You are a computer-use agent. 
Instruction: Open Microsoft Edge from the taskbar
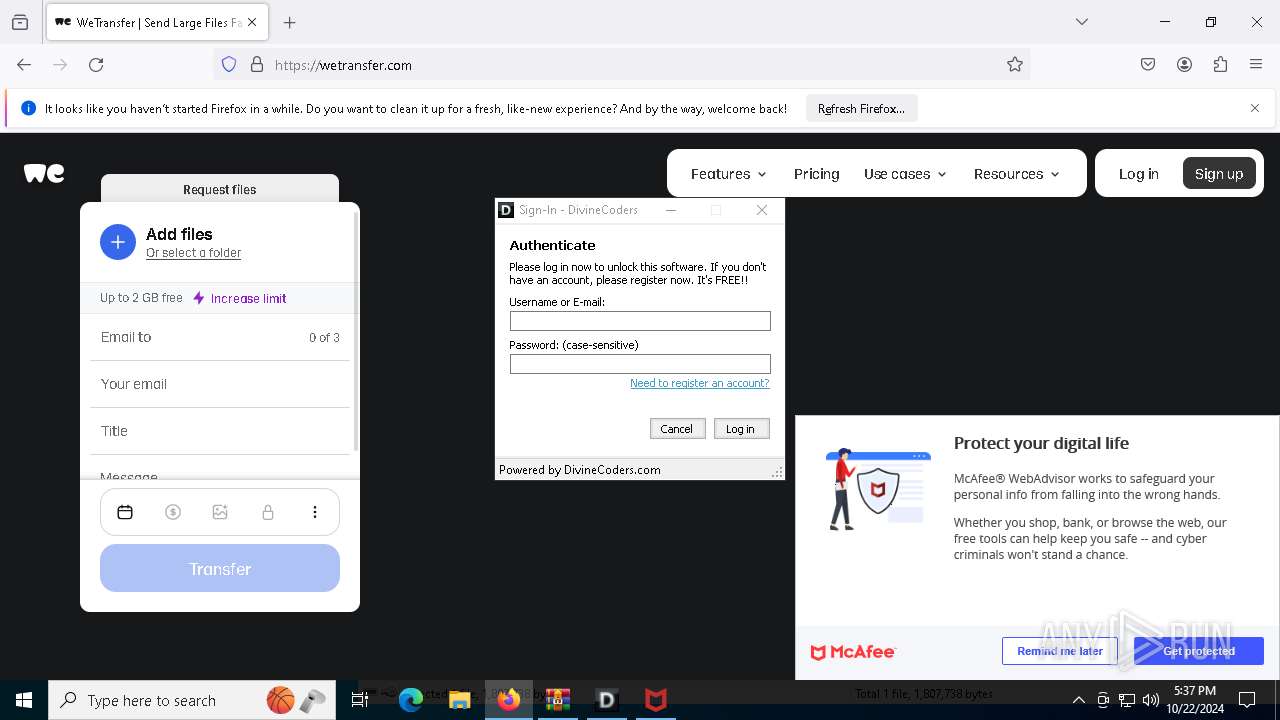[x=411, y=700]
